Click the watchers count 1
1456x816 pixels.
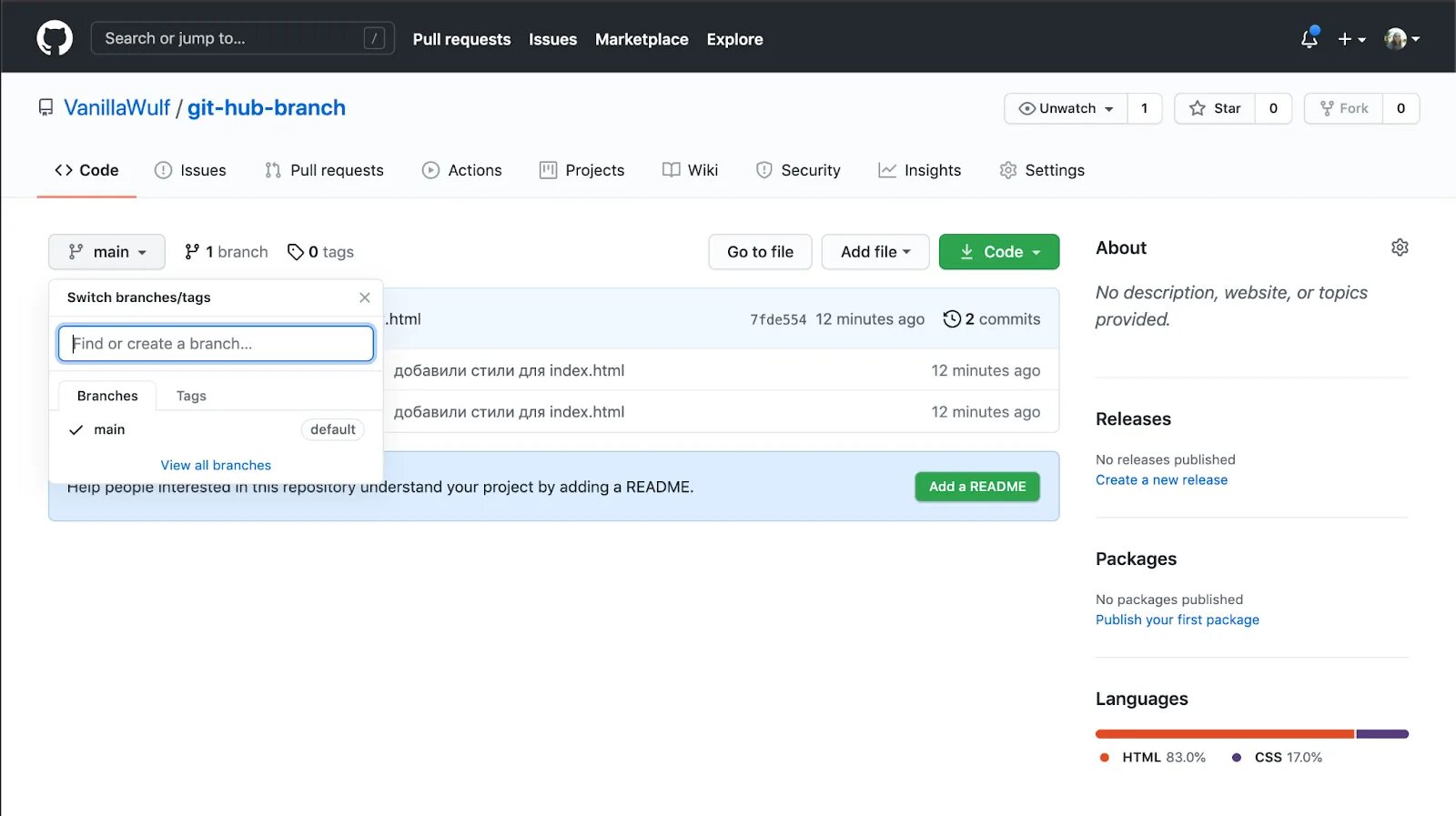tap(1145, 108)
